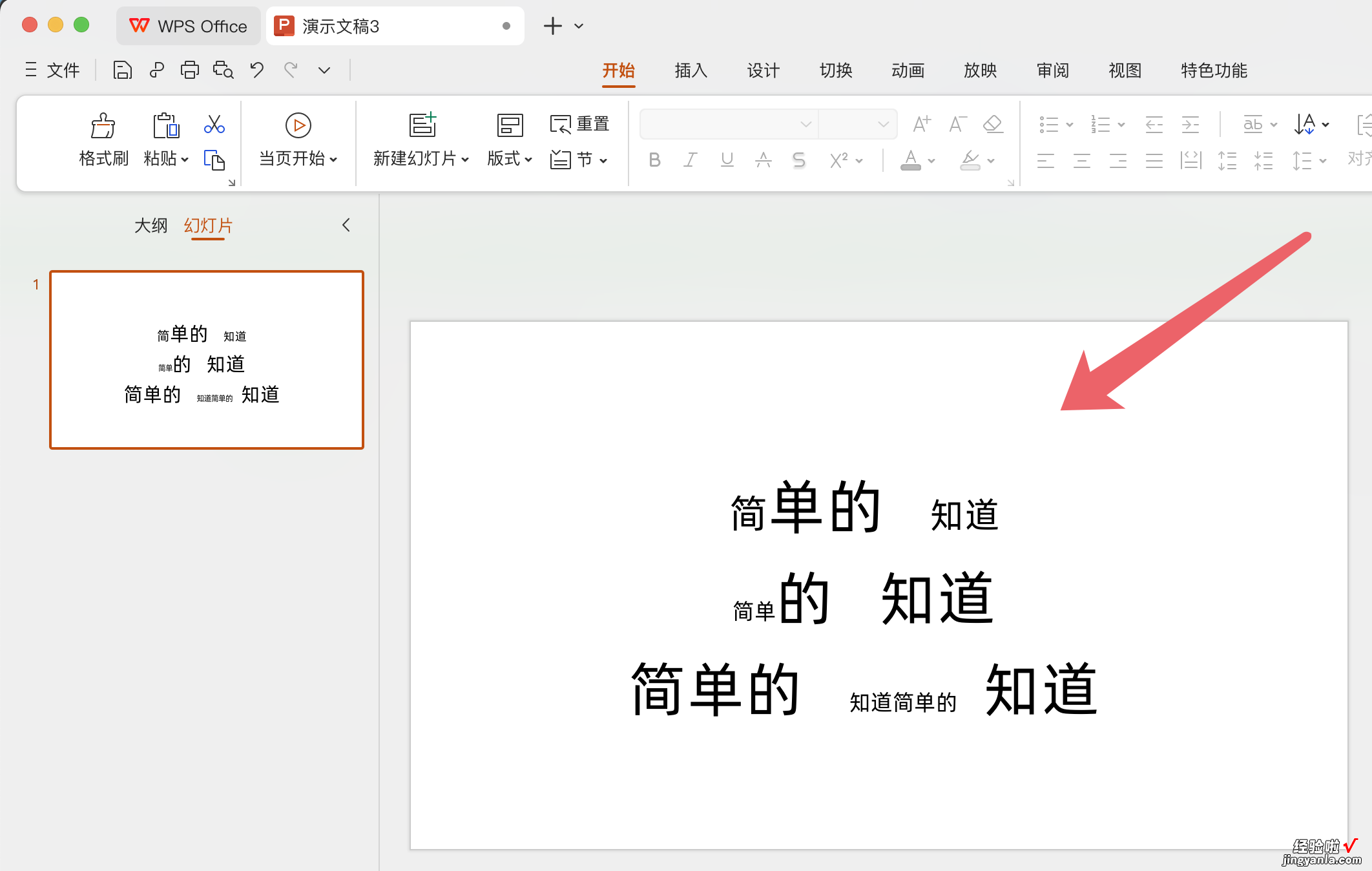The width and height of the screenshot is (1372, 871).
Task: Click the WPS Office home tab
Action: point(189,26)
